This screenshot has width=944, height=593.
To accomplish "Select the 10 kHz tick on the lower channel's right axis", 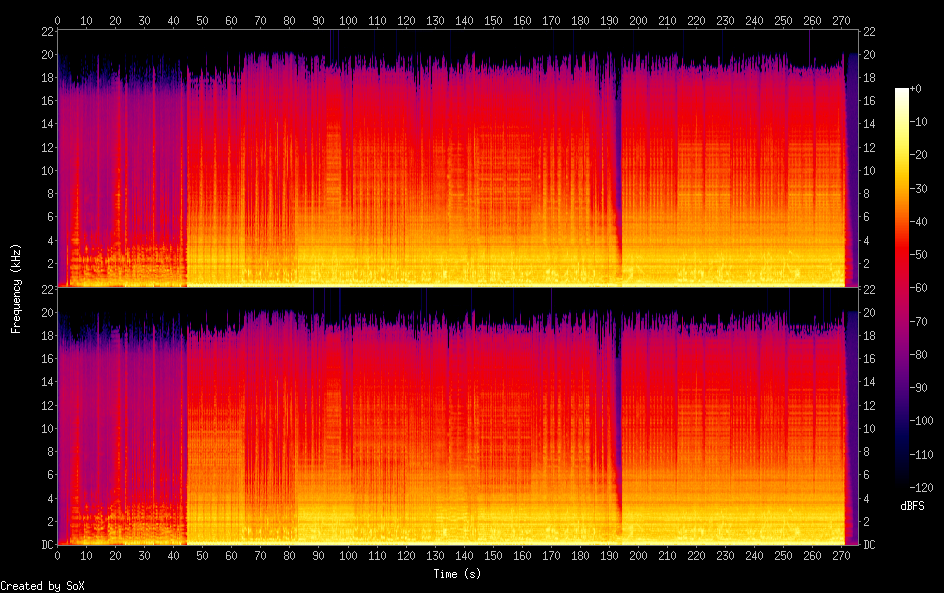I will 870,428.
